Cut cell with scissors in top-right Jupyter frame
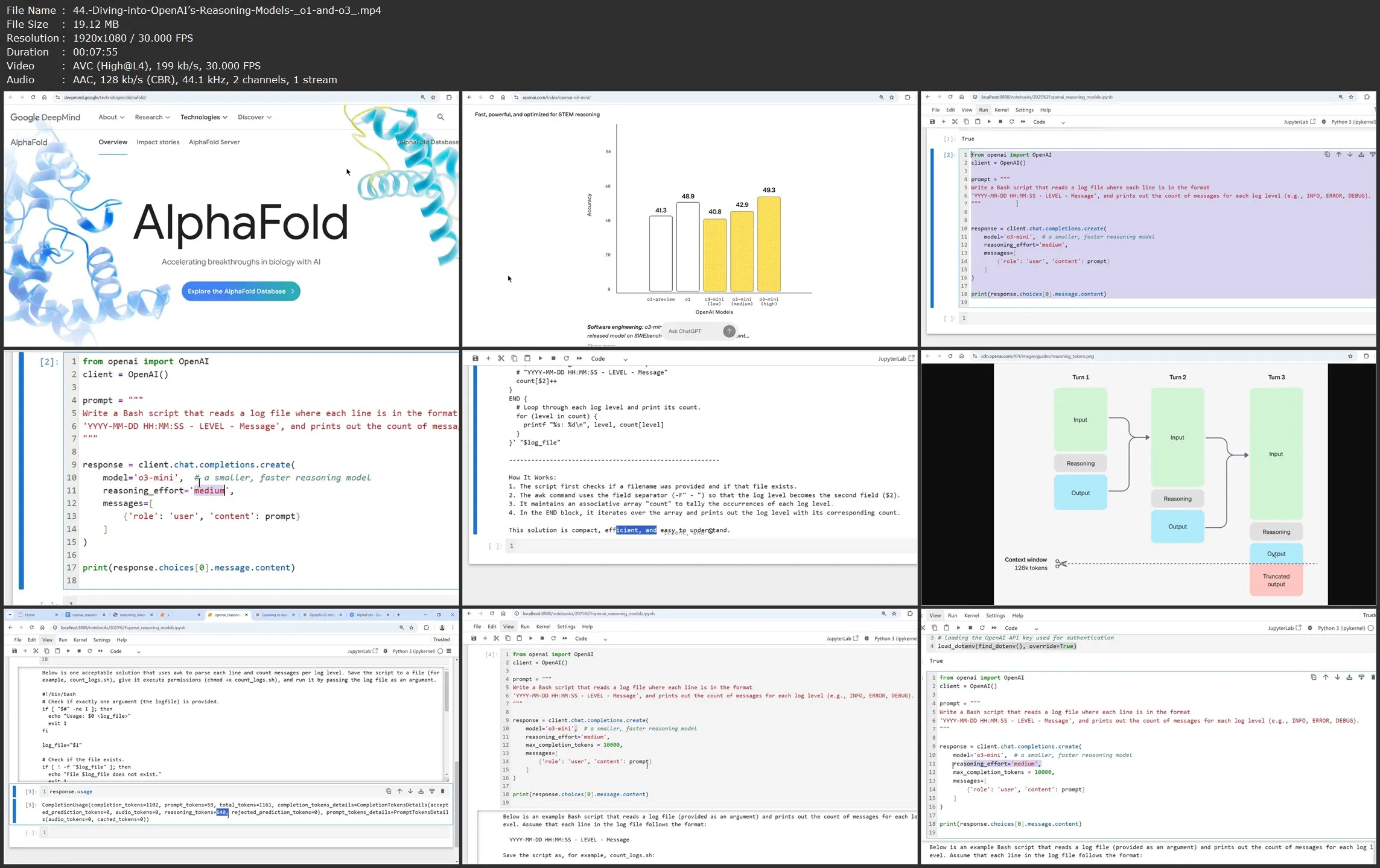Screen dimensions: 1380x868 (955, 122)
